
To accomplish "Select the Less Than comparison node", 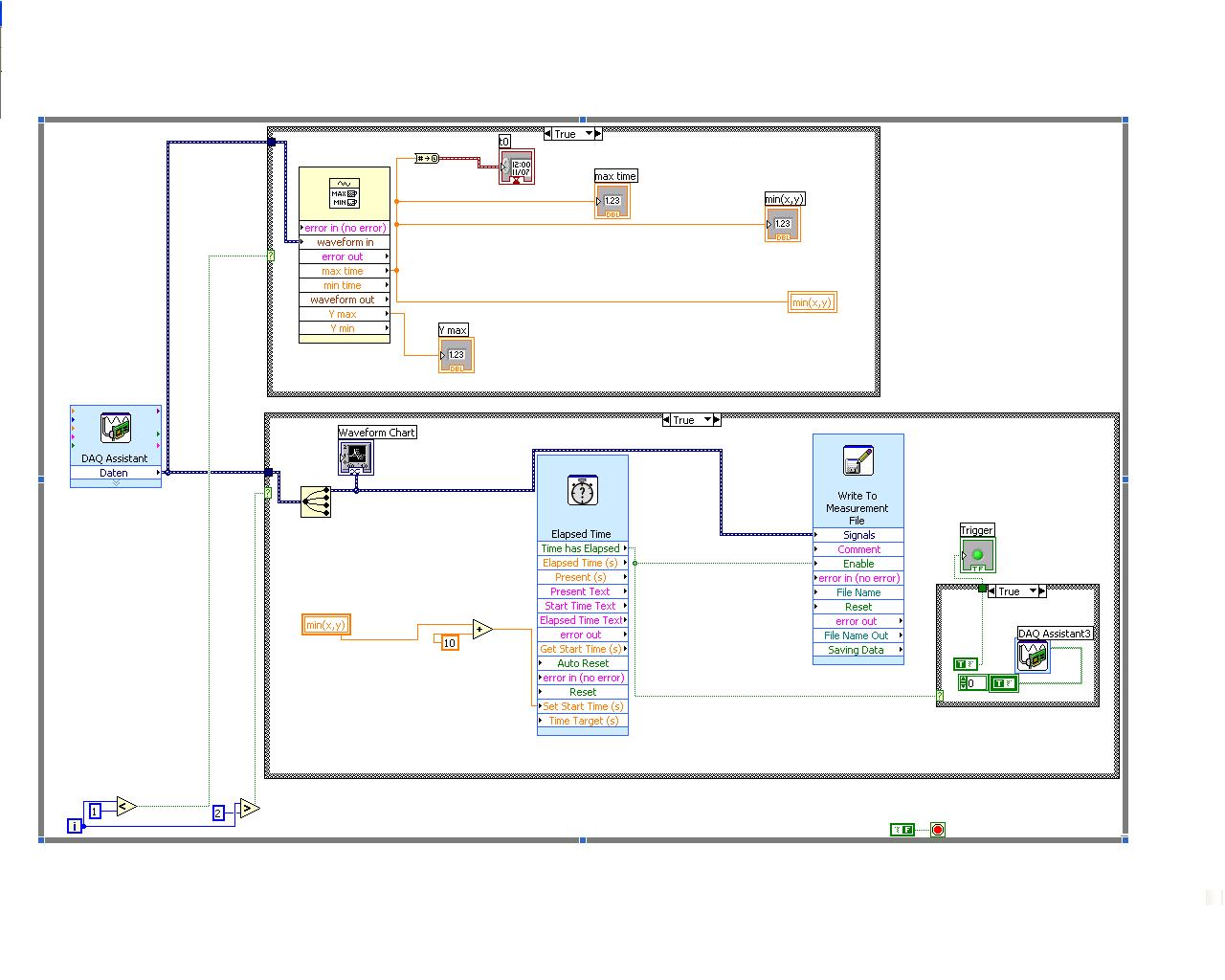I will tap(126, 807).
